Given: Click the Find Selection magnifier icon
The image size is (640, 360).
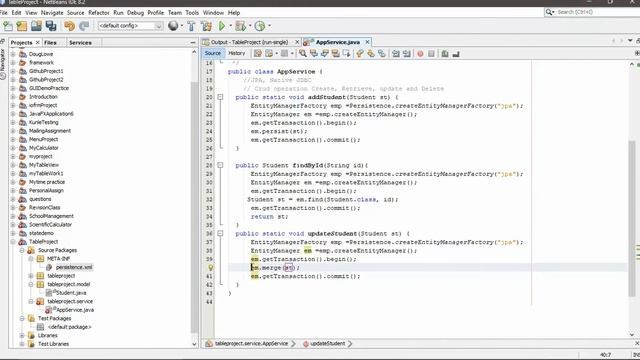Looking at the screenshot, I should pyautogui.click(x=302, y=53).
